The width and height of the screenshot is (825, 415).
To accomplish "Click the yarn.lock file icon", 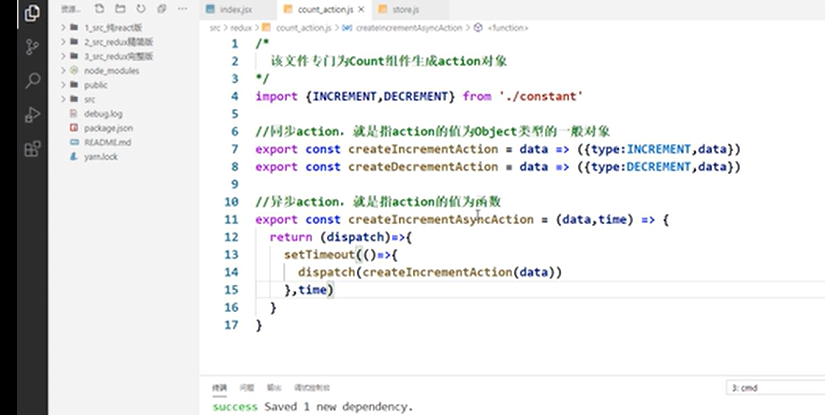I will (x=74, y=157).
